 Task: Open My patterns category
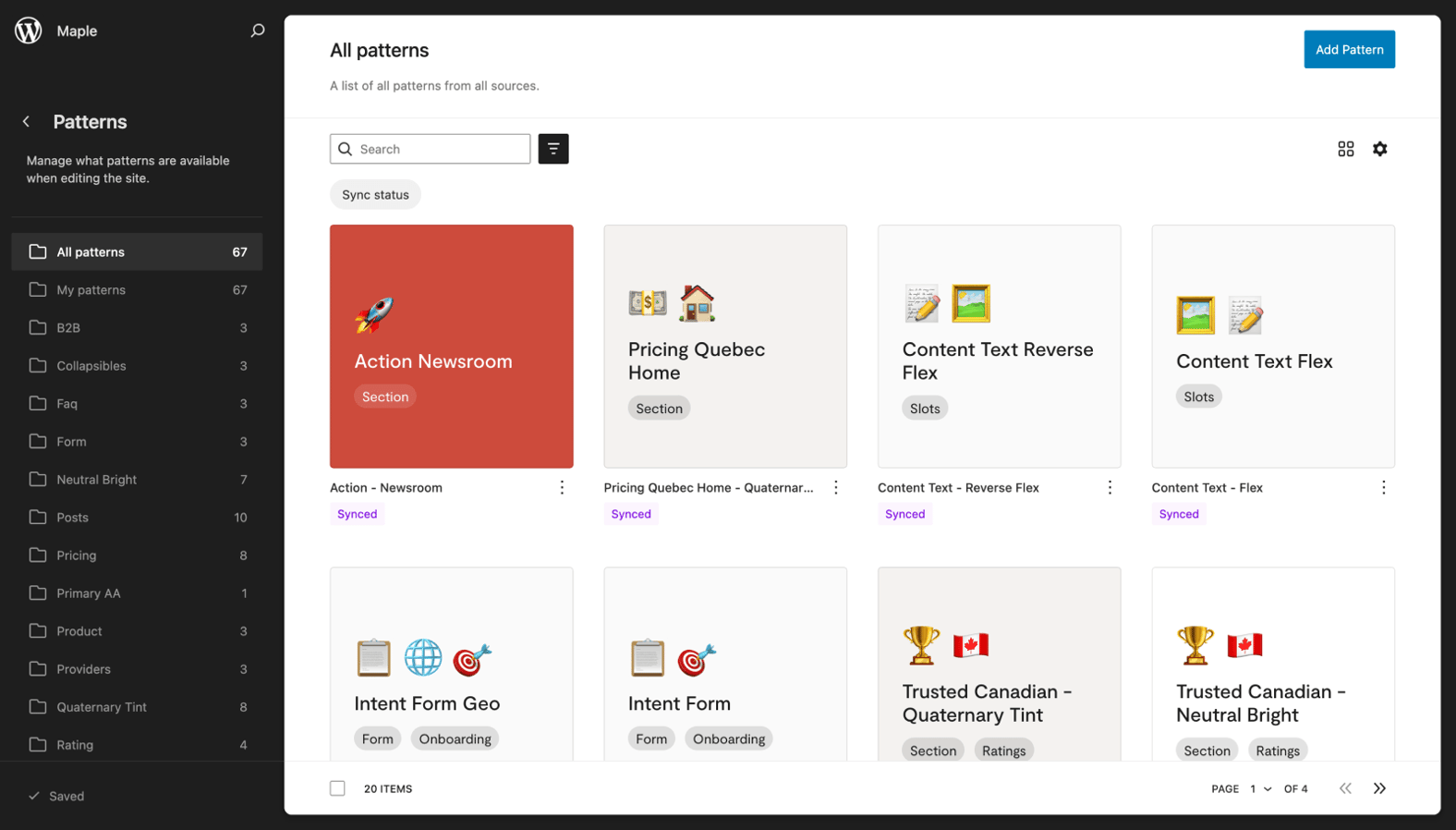click(137, 289)
